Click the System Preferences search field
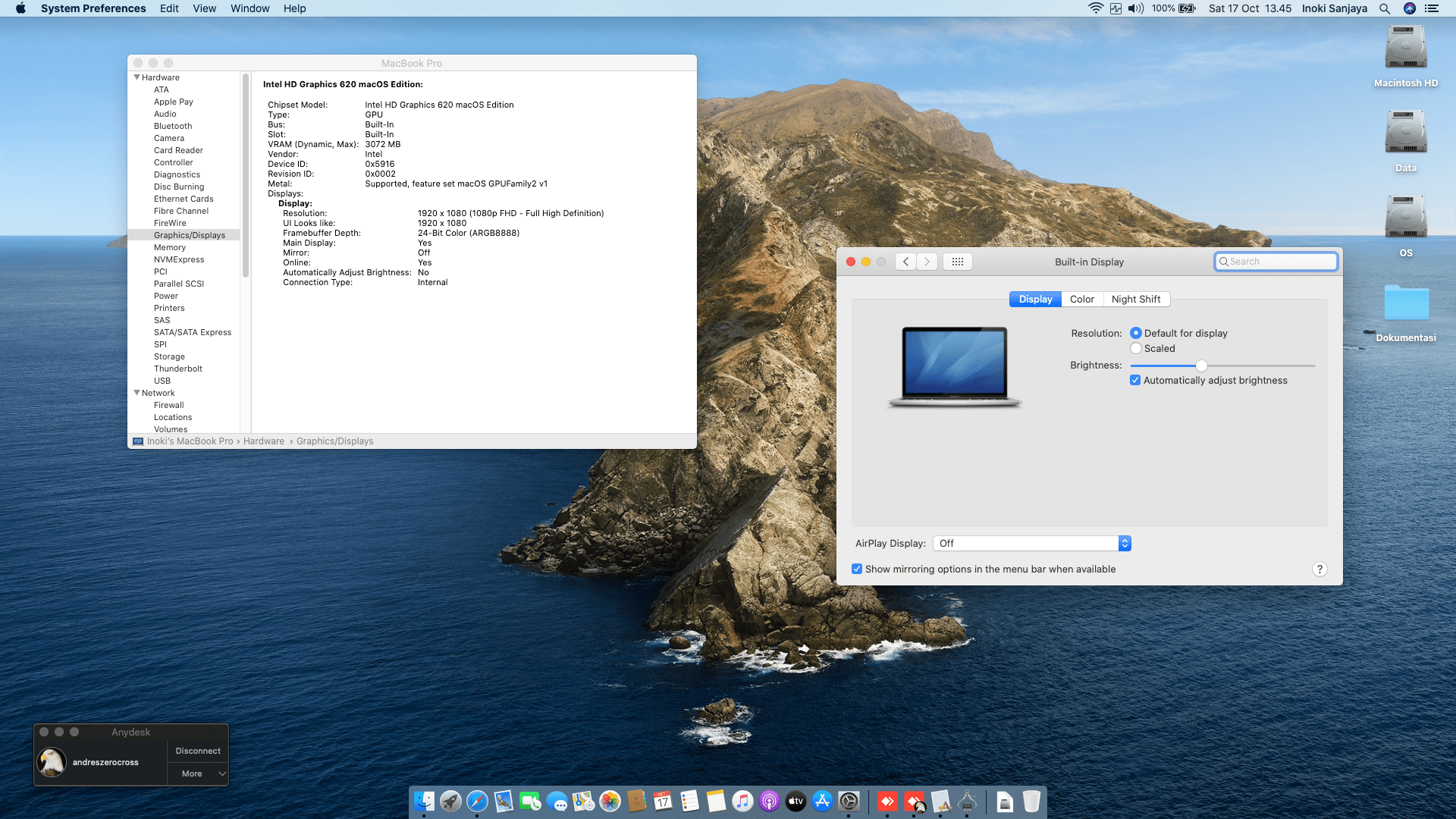 tap(1276, 262)
